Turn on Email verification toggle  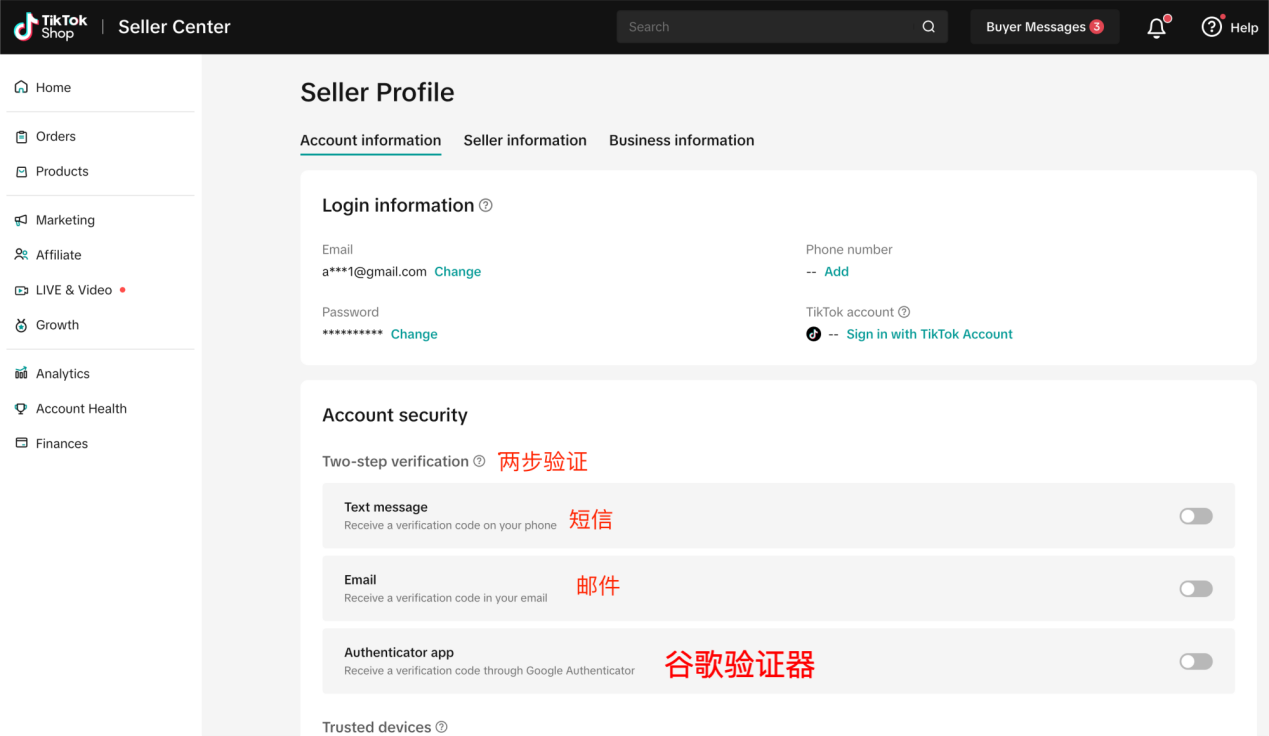tap(1195, 589)
